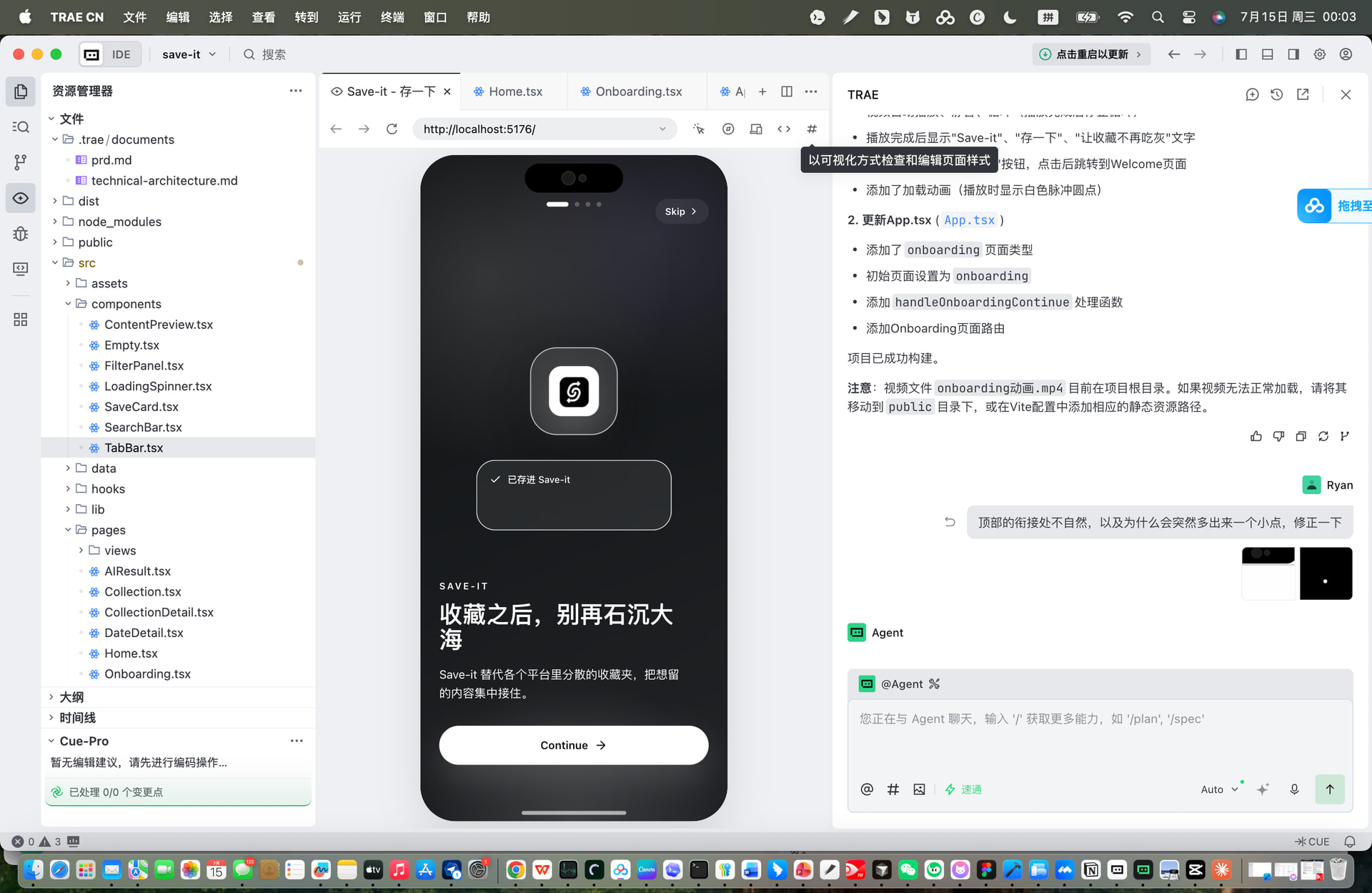Viewport: 1372px width, 893px height.
Task: Regenerate the agent response
Action: (x=1323, y=436)
